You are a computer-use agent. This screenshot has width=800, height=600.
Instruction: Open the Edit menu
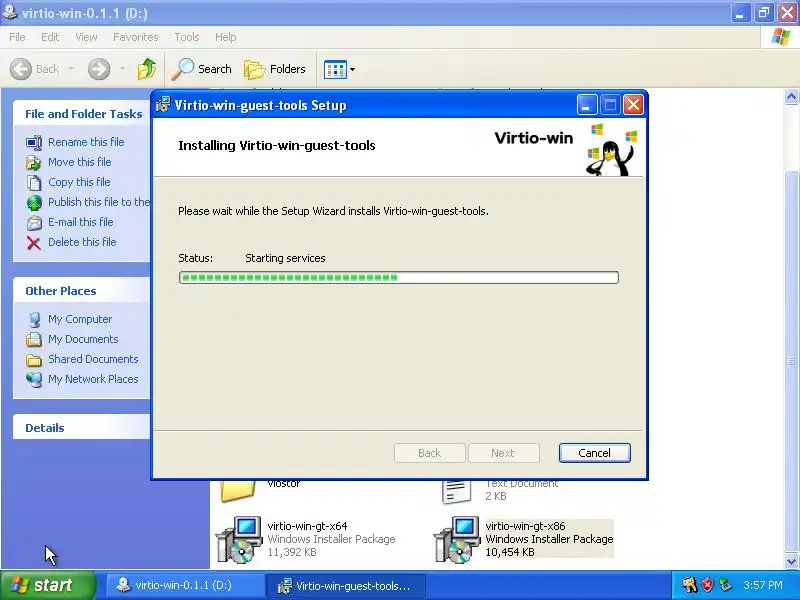point(50,37)
